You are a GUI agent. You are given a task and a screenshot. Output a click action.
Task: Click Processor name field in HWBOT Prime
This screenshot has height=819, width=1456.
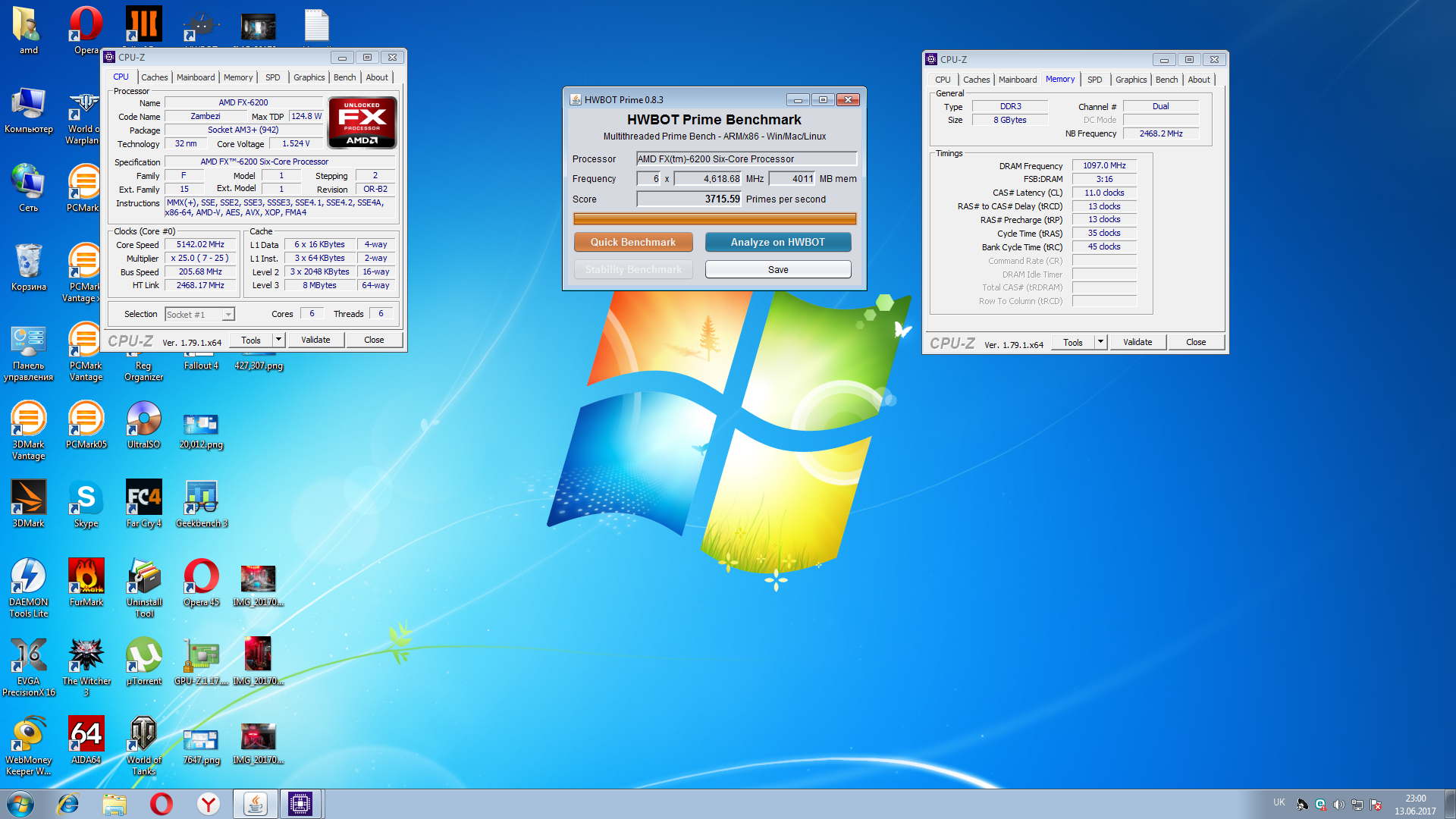point(746,158)
